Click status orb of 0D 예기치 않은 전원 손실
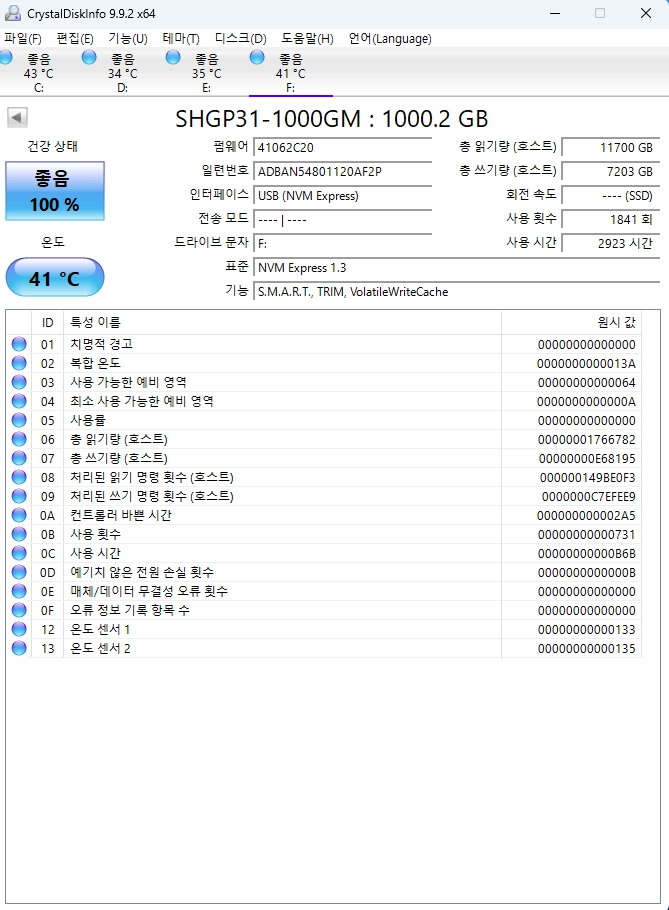Viewport: 669px width, 910px height. pyautogui.click(x=19, y=572)
